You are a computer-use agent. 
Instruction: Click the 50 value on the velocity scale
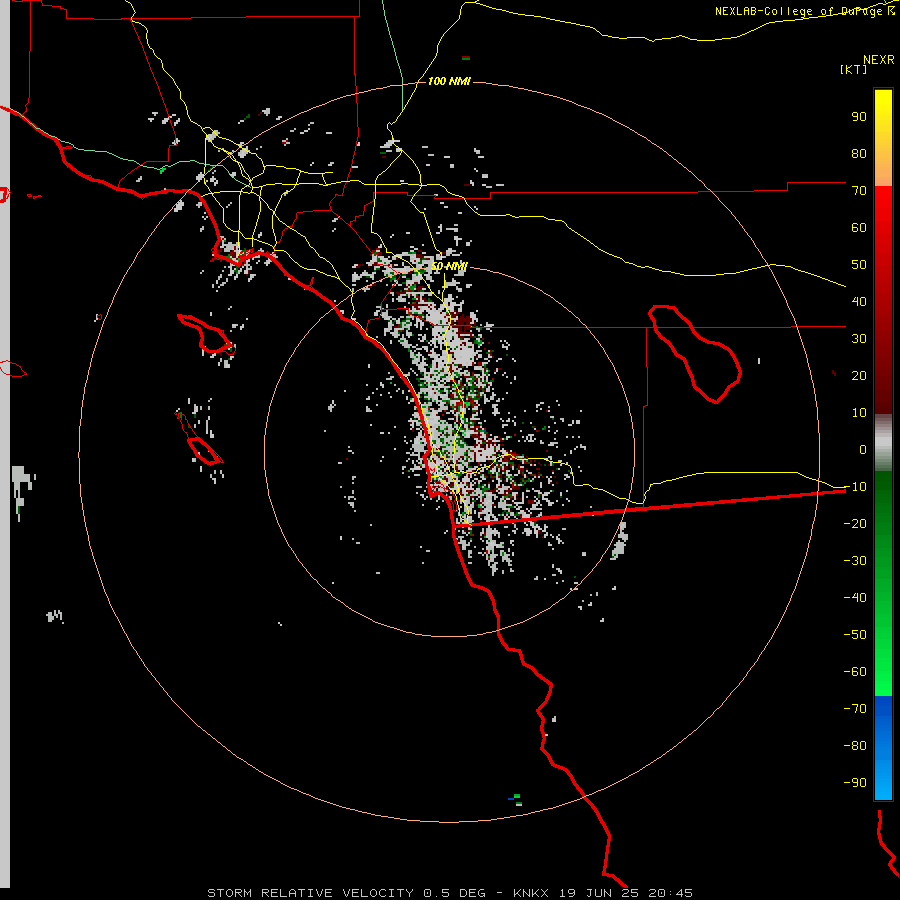tap(859, 265)
